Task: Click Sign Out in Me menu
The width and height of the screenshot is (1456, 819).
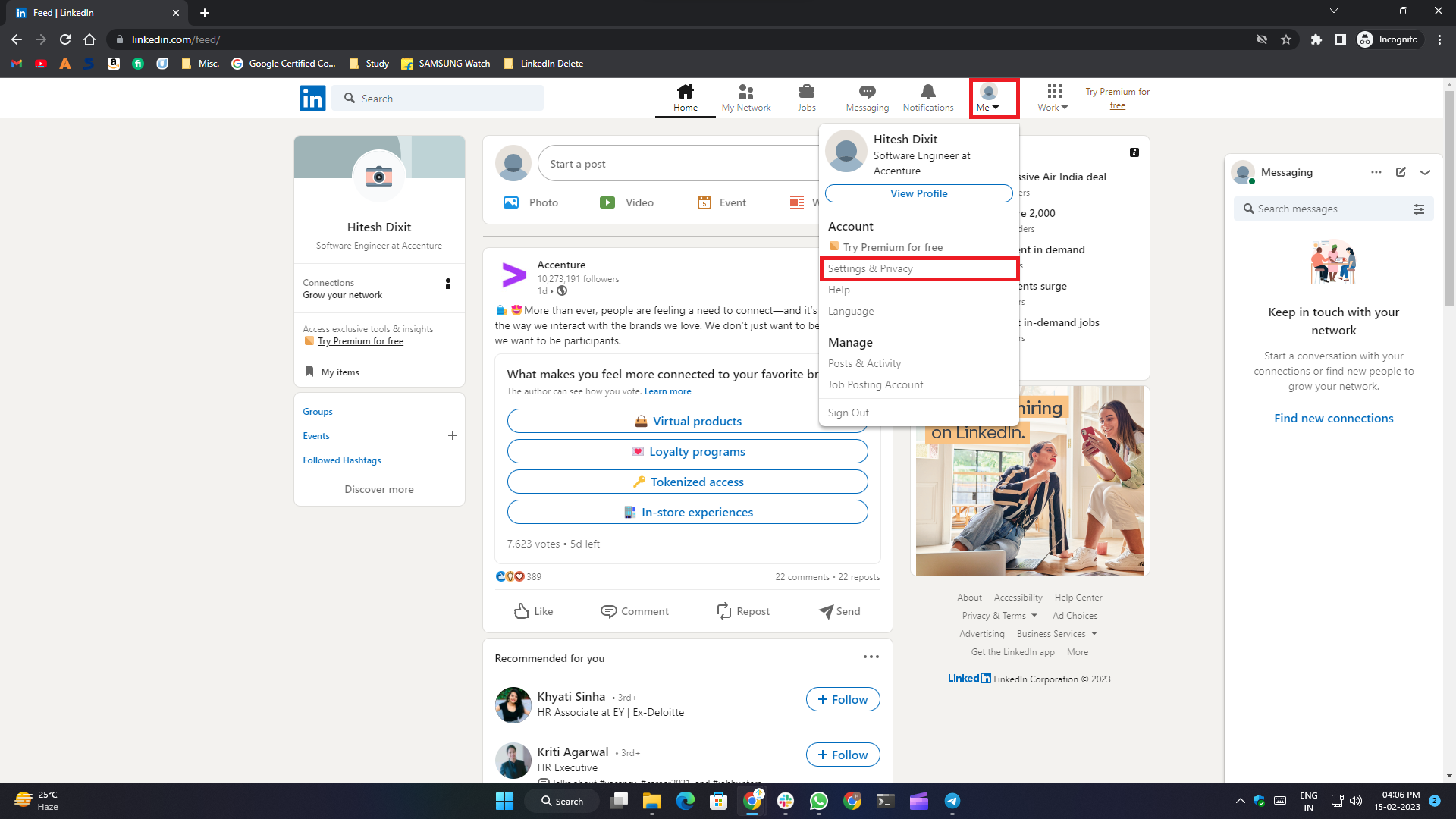Action: 848,413
